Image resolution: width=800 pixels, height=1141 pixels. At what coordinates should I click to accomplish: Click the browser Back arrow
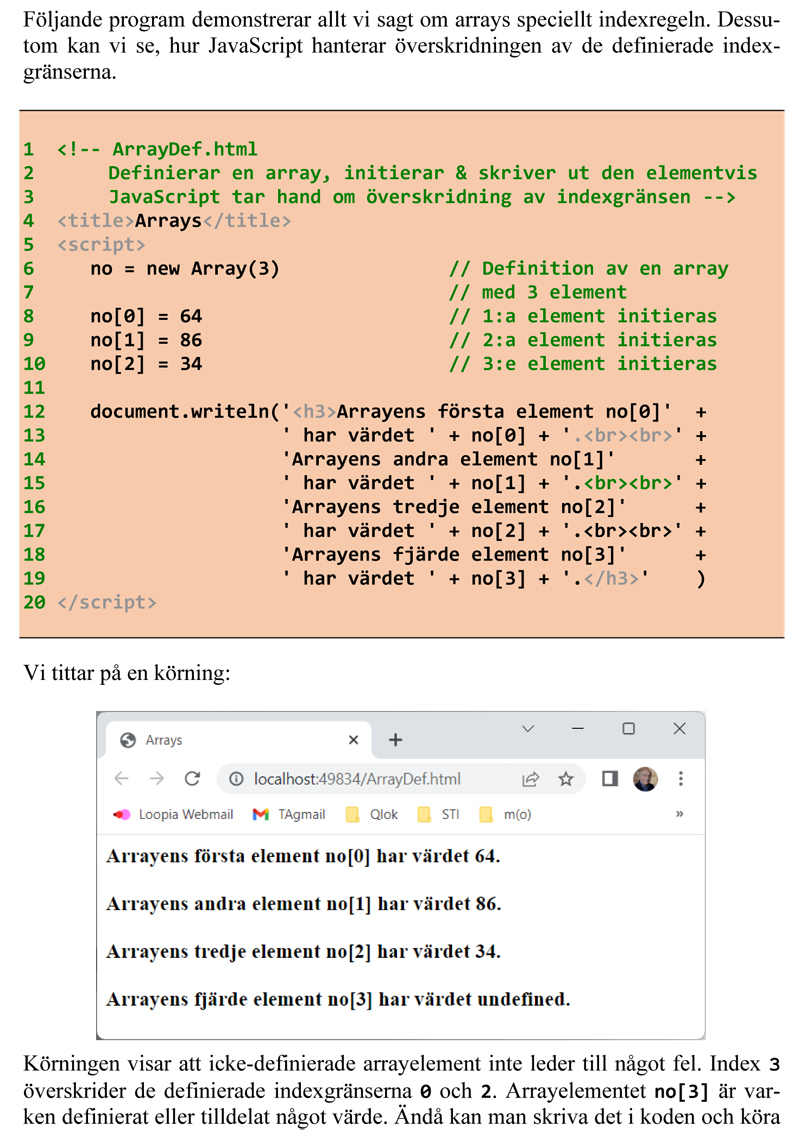point(121,779)
